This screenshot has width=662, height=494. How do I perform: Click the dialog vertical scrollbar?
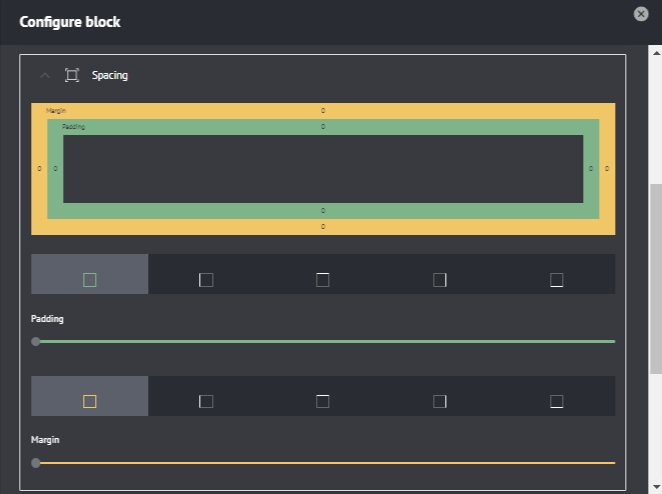pos(655,300)
